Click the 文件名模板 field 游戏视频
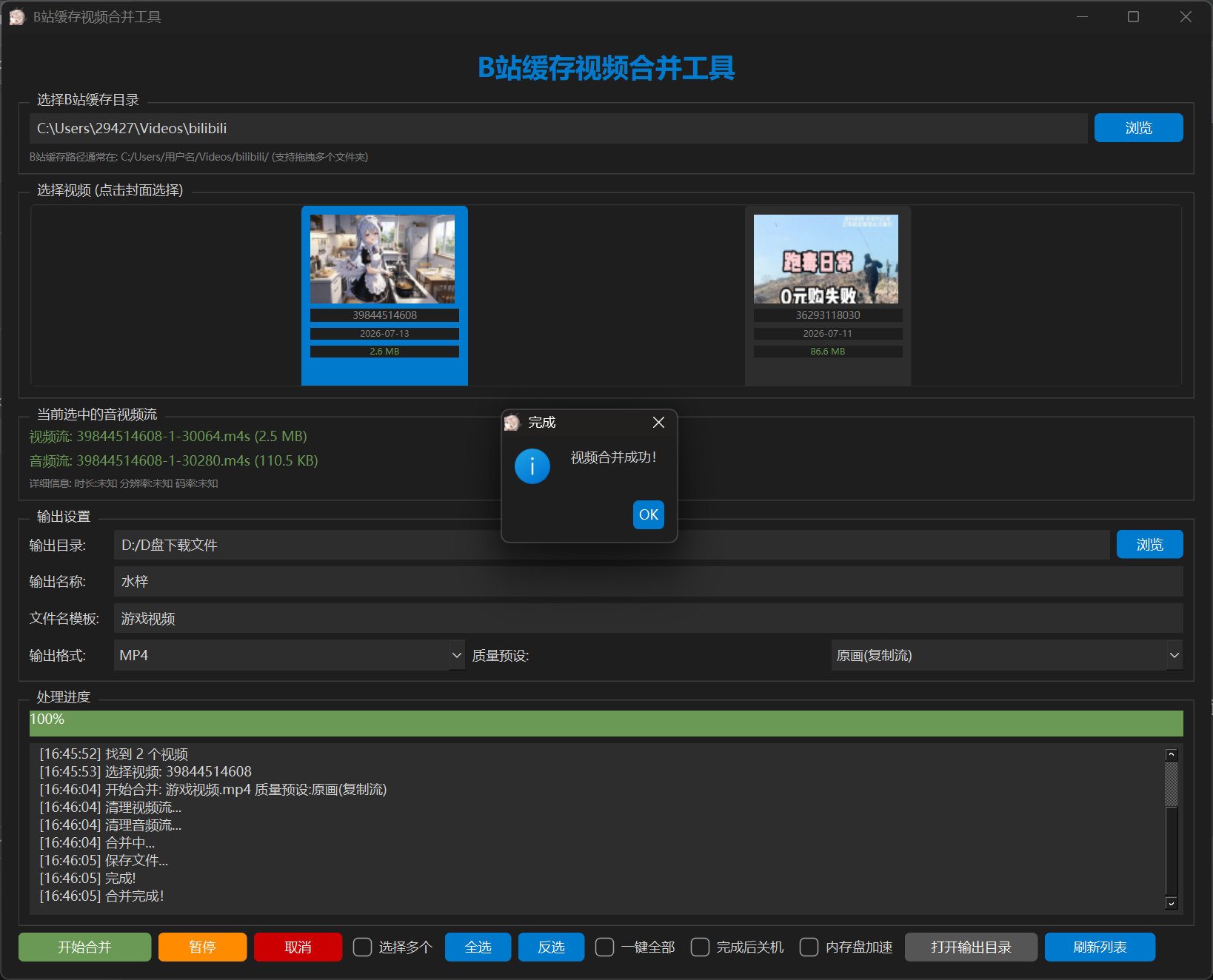This screenshot has height=980, width=1213. click(649, 618)
